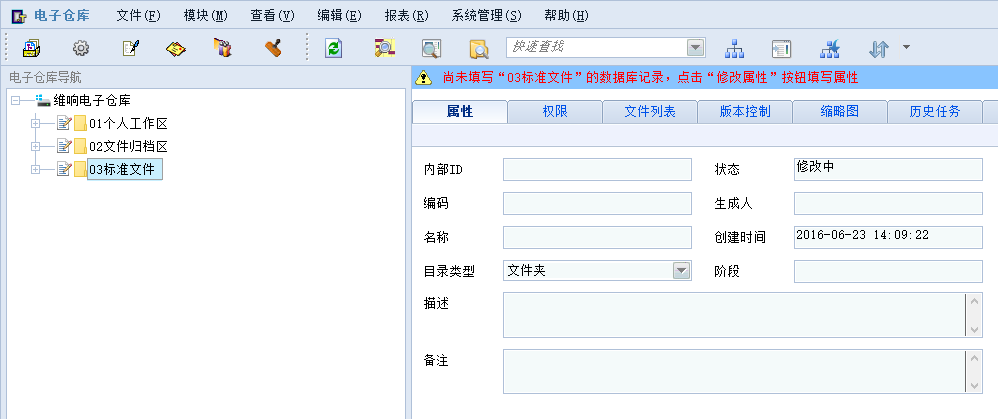Image resolution: width=998 pixels, height=419 pixels.
Task: Click the yellow tag label icon
Action: [x=176, y=48]
